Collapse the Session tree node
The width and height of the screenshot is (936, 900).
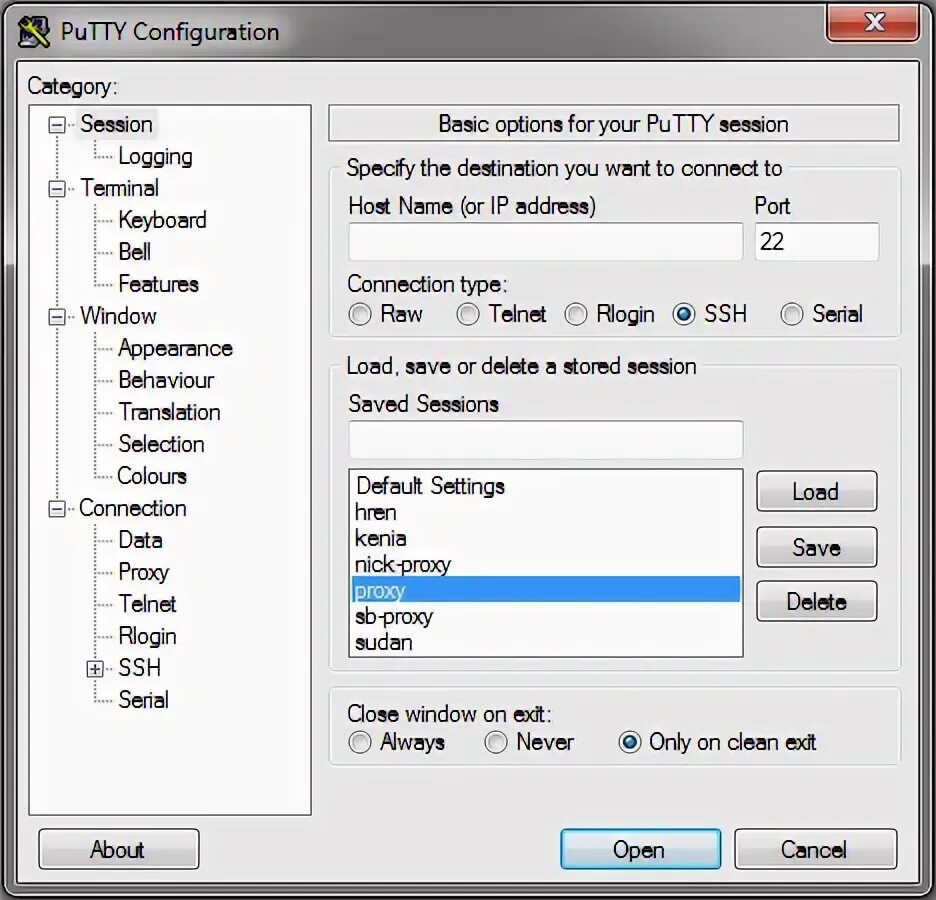click(57, 125)
